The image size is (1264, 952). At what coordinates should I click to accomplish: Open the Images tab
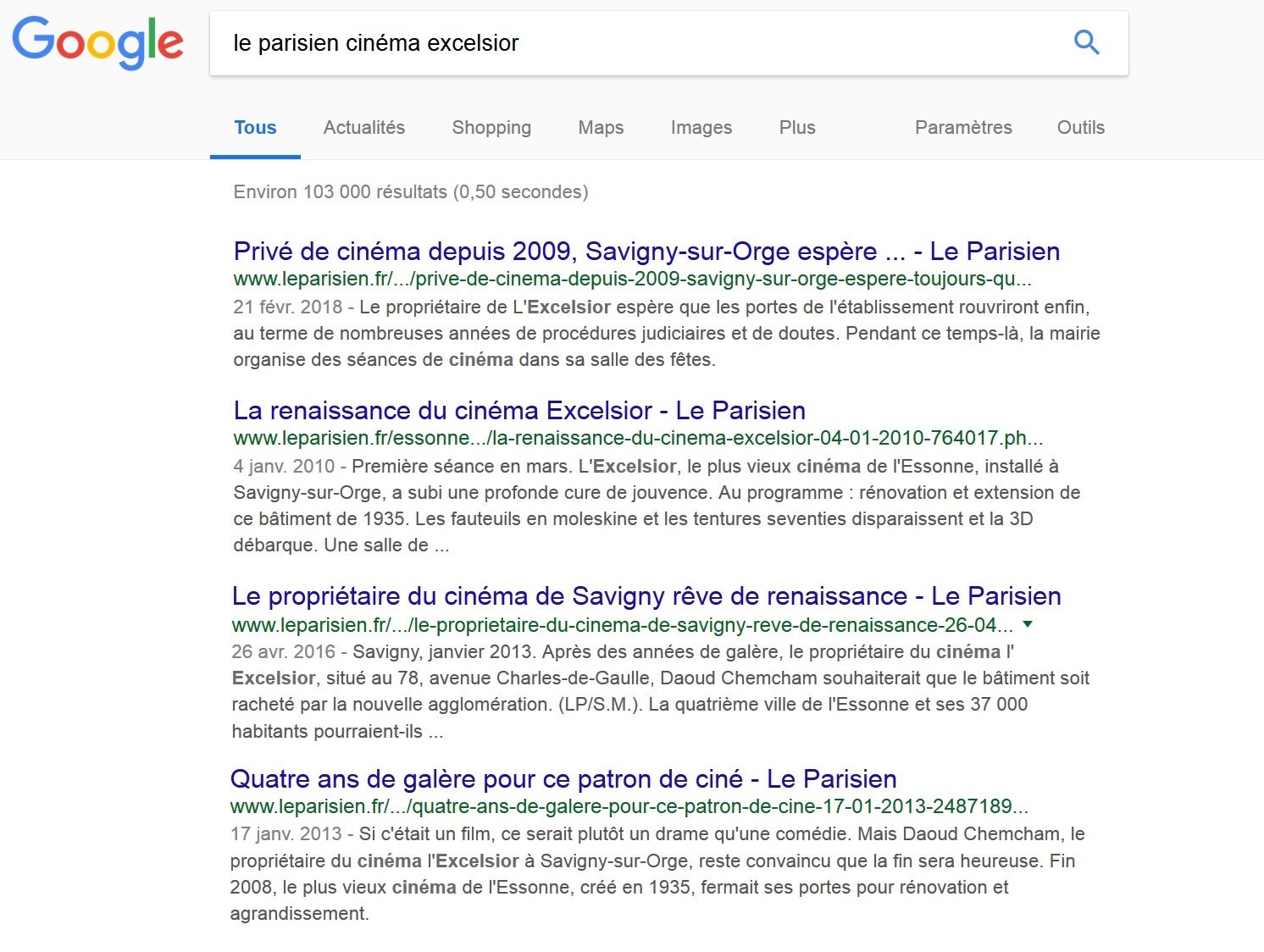click(x=701, y=128)
